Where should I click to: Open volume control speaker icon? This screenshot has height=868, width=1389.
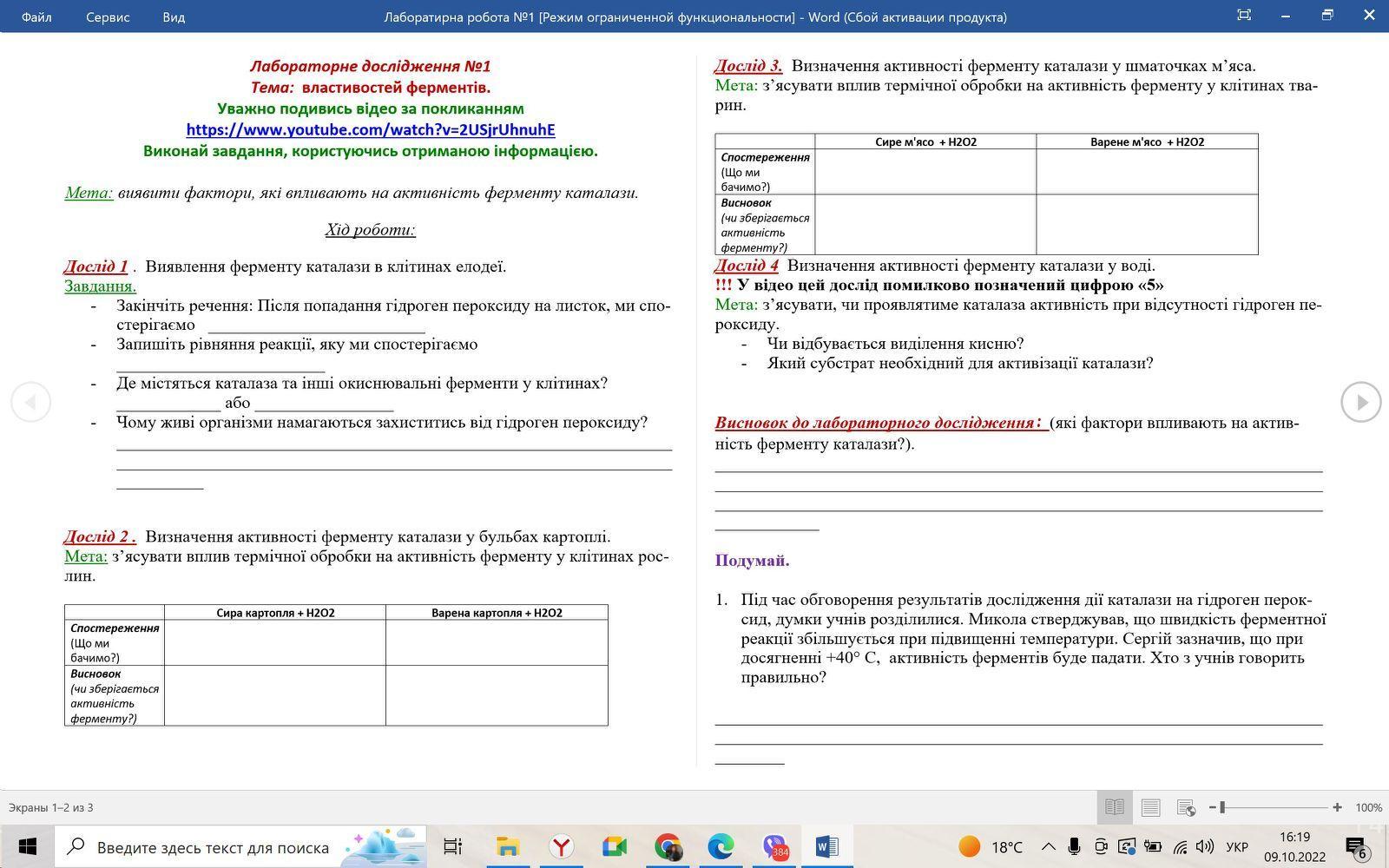pyautogui.click(x=1205, y=846)
